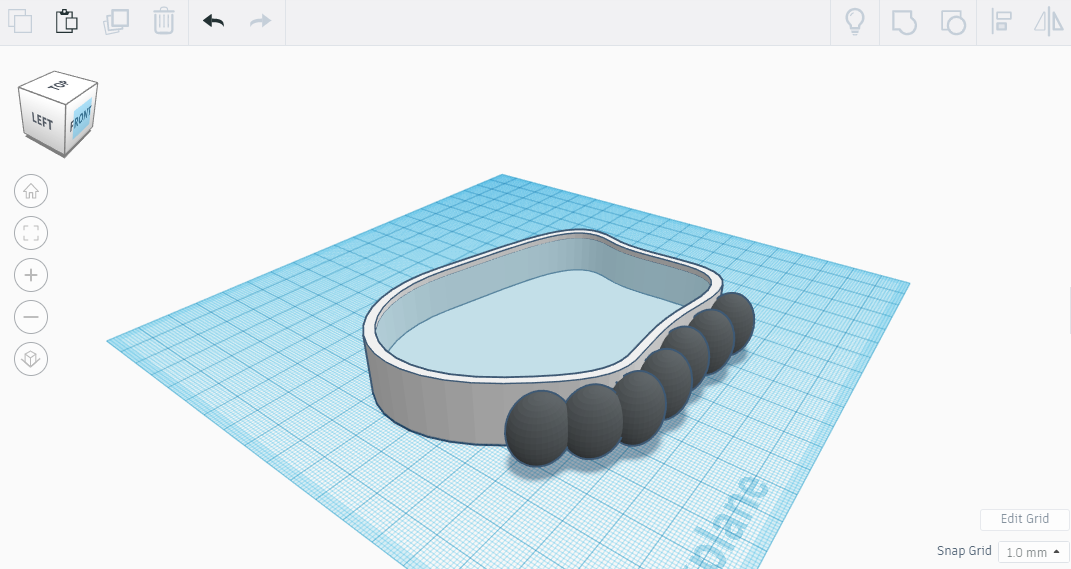This screenshot has height=569, width=1071.
Task: Click the Duplicate and repeat icon
Action: click(x=115, y=21)
